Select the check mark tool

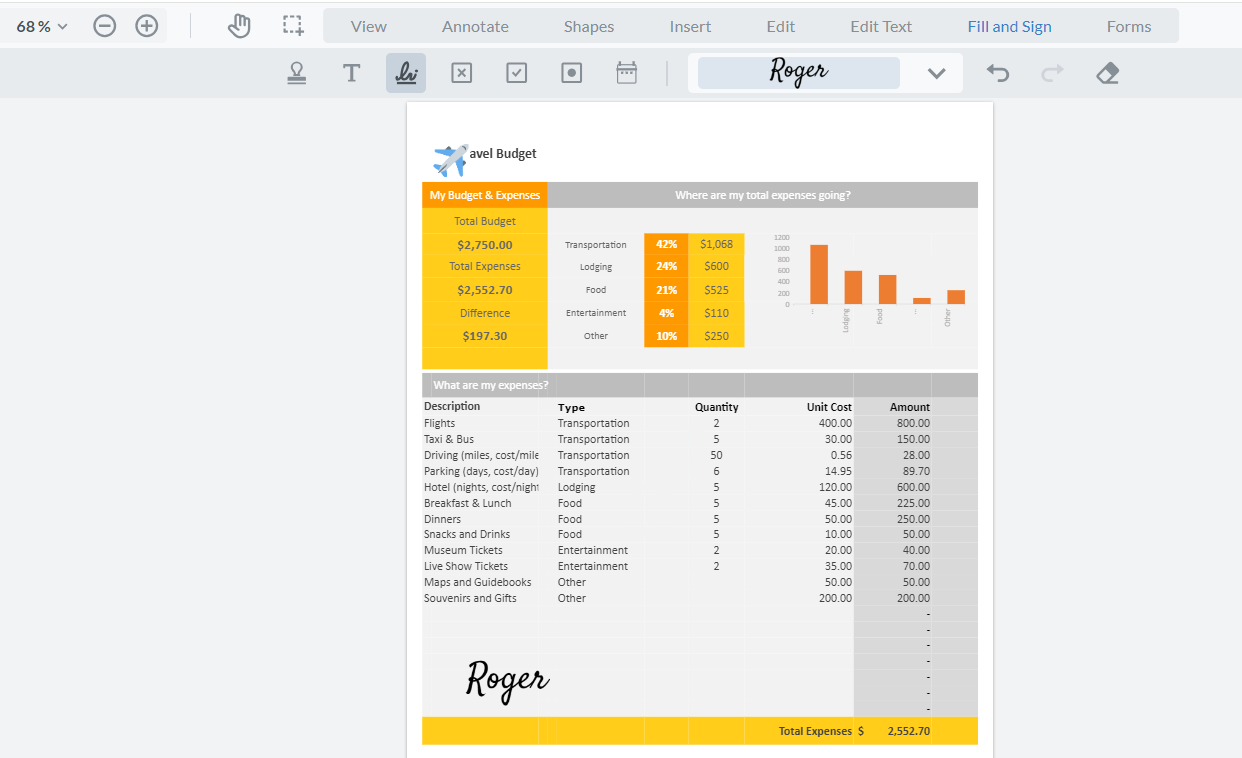click(516, 73)
